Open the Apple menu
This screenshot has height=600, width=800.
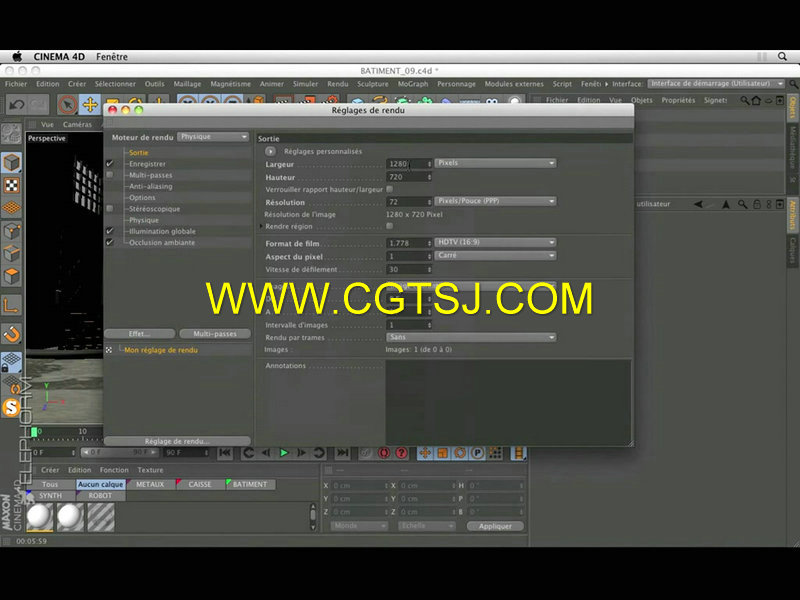(17, 56)
